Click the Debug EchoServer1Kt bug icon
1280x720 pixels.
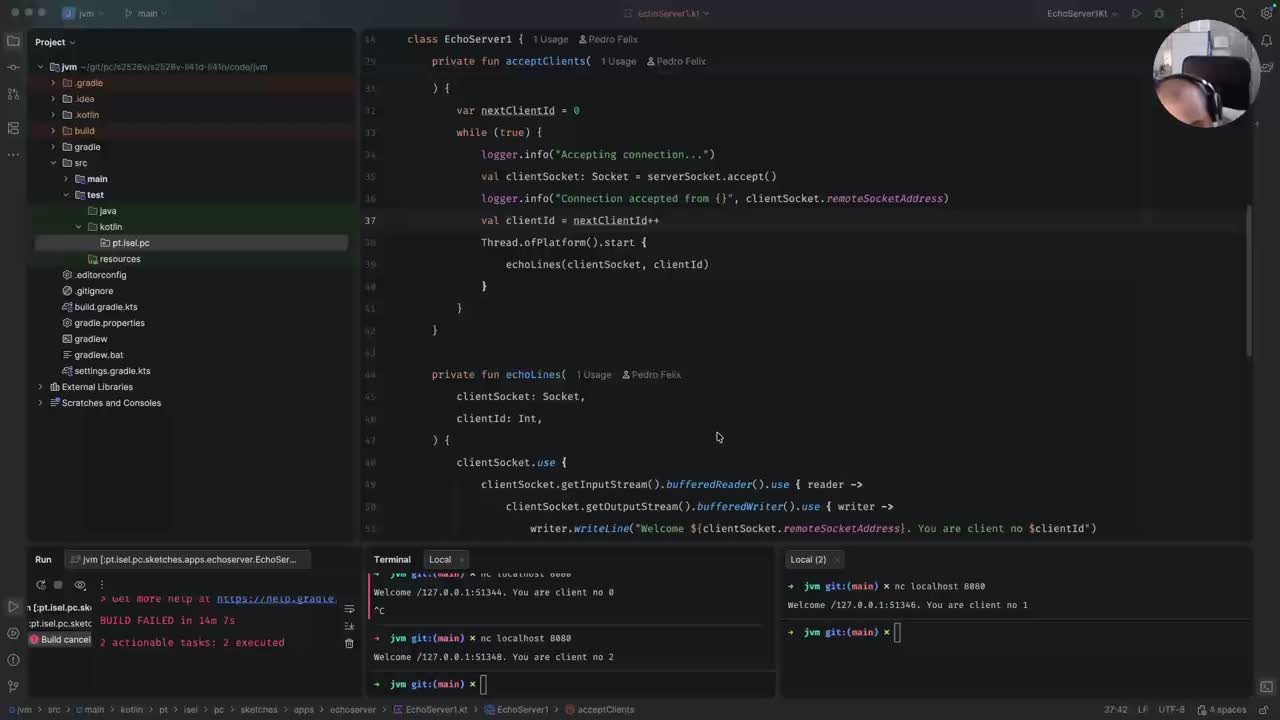click(1159, 14)
